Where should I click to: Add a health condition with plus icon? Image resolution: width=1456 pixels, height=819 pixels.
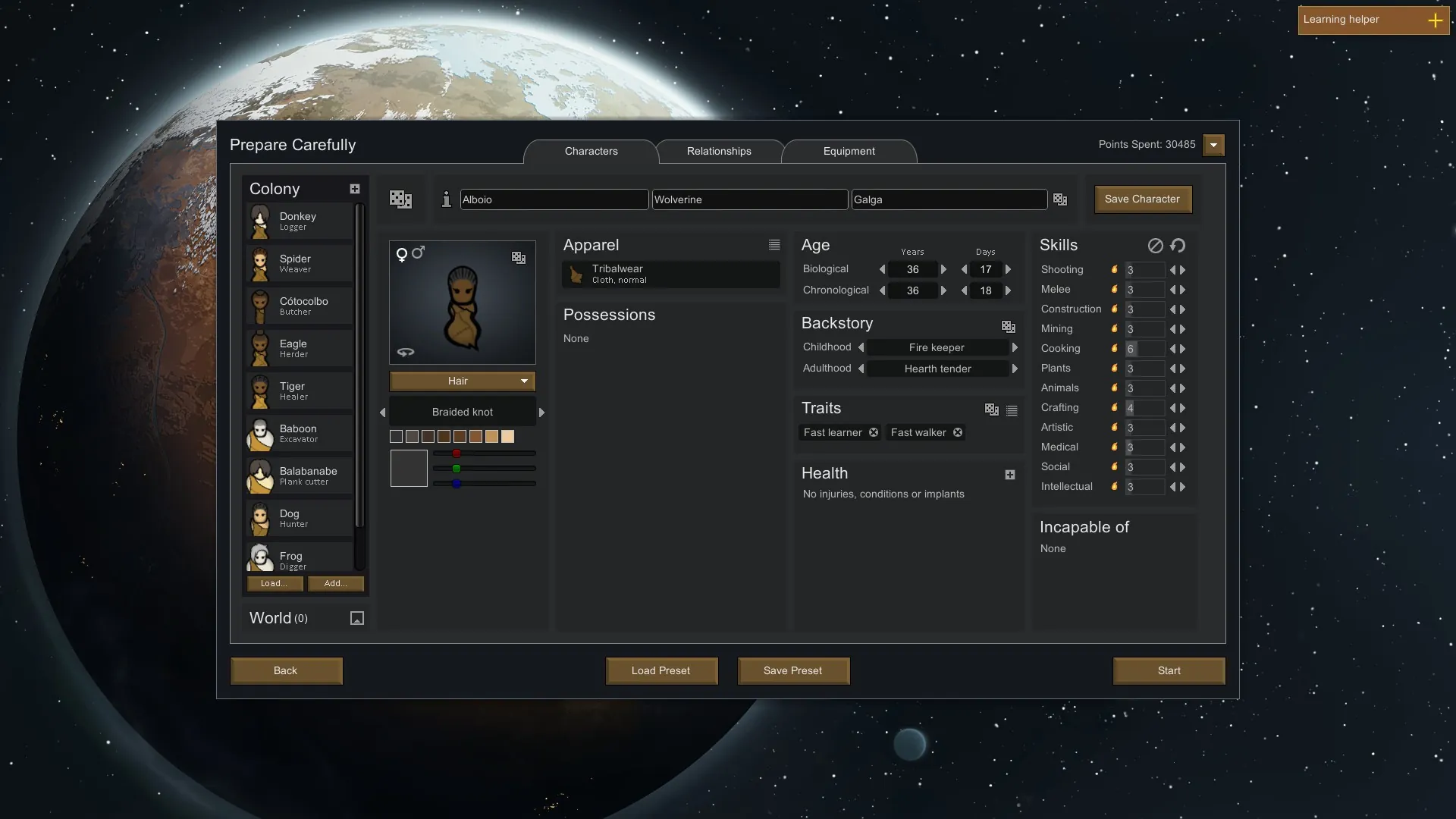1009,475
